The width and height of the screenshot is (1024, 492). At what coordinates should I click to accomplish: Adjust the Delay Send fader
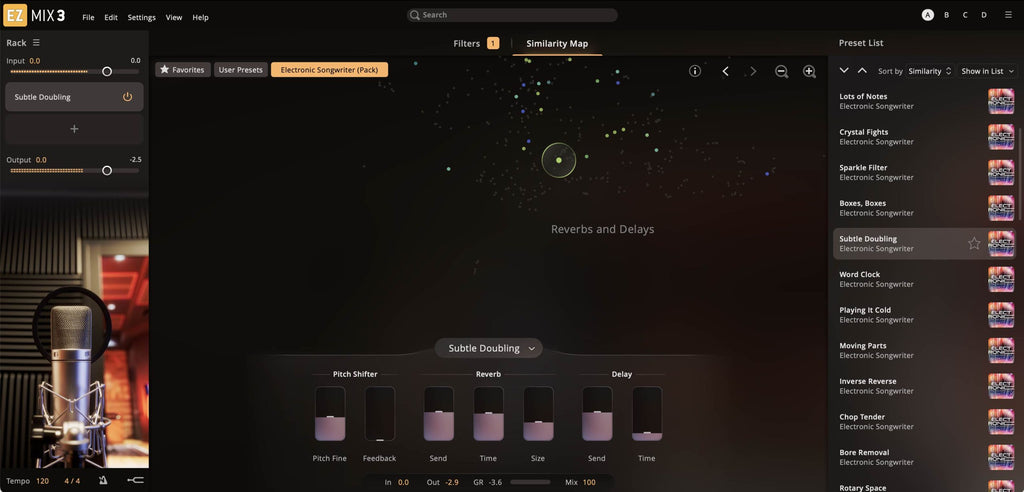pos(597,414)
